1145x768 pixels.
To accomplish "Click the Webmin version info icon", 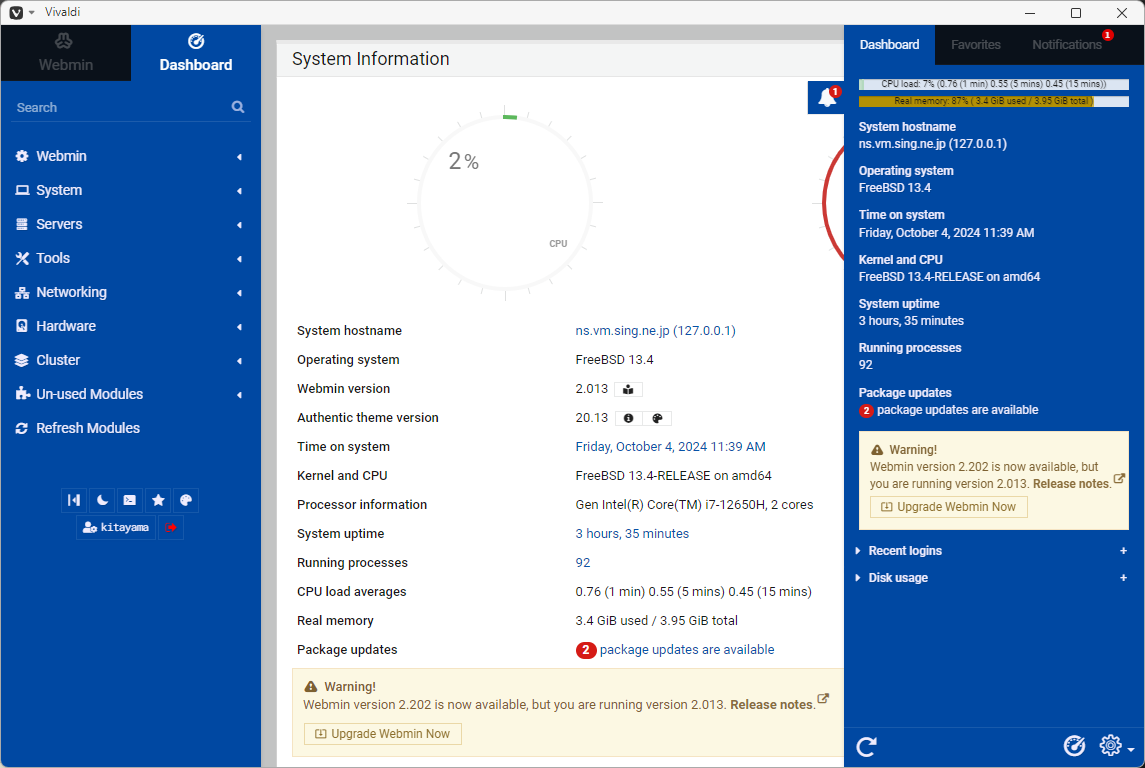I will click(628, 389).
